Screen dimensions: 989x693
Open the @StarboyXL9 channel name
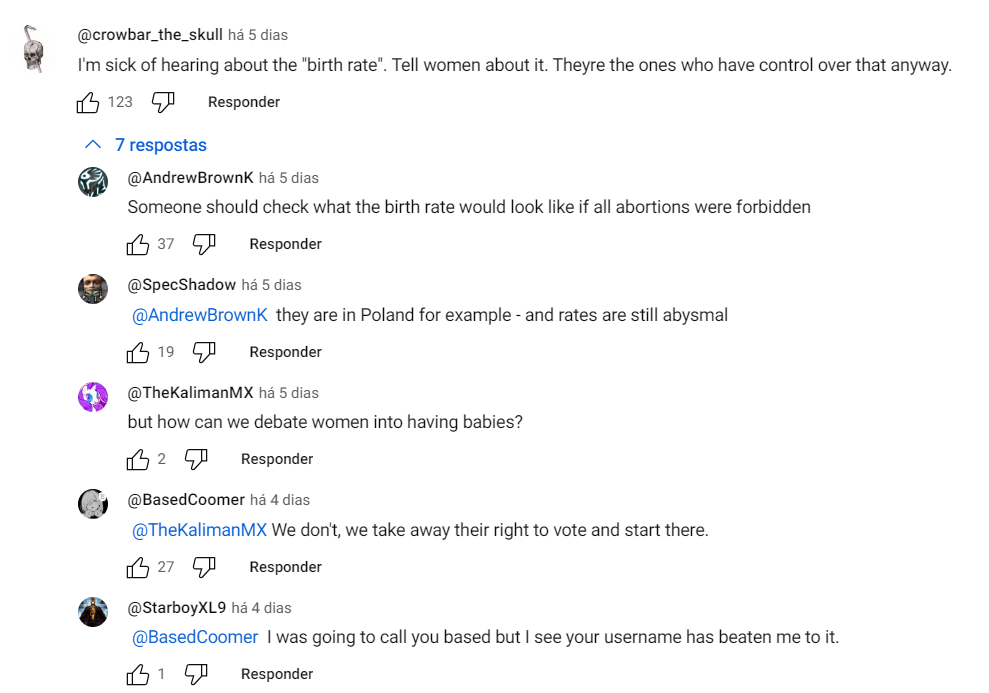click(177, 608)
